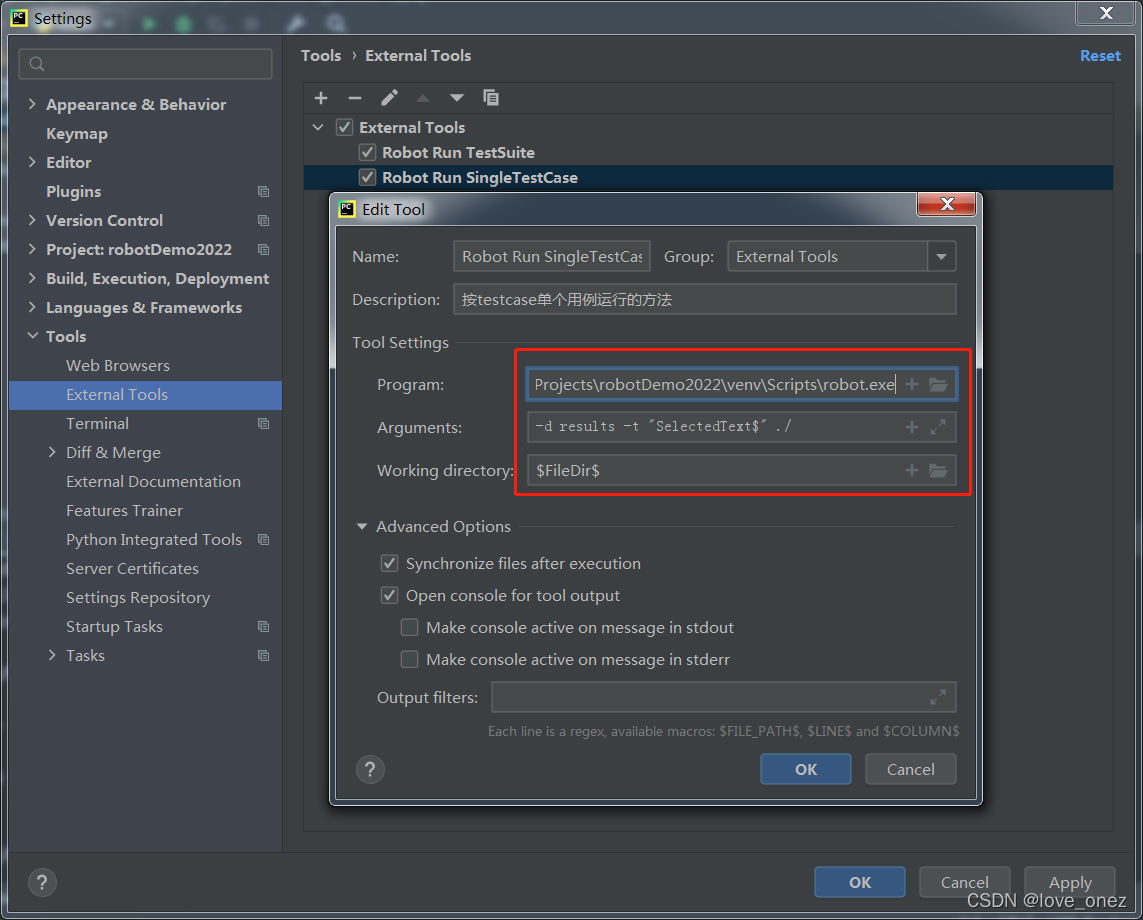Disable Open console for tool output
Viewport: 1143px width, 920px height.
pos(389,595)
